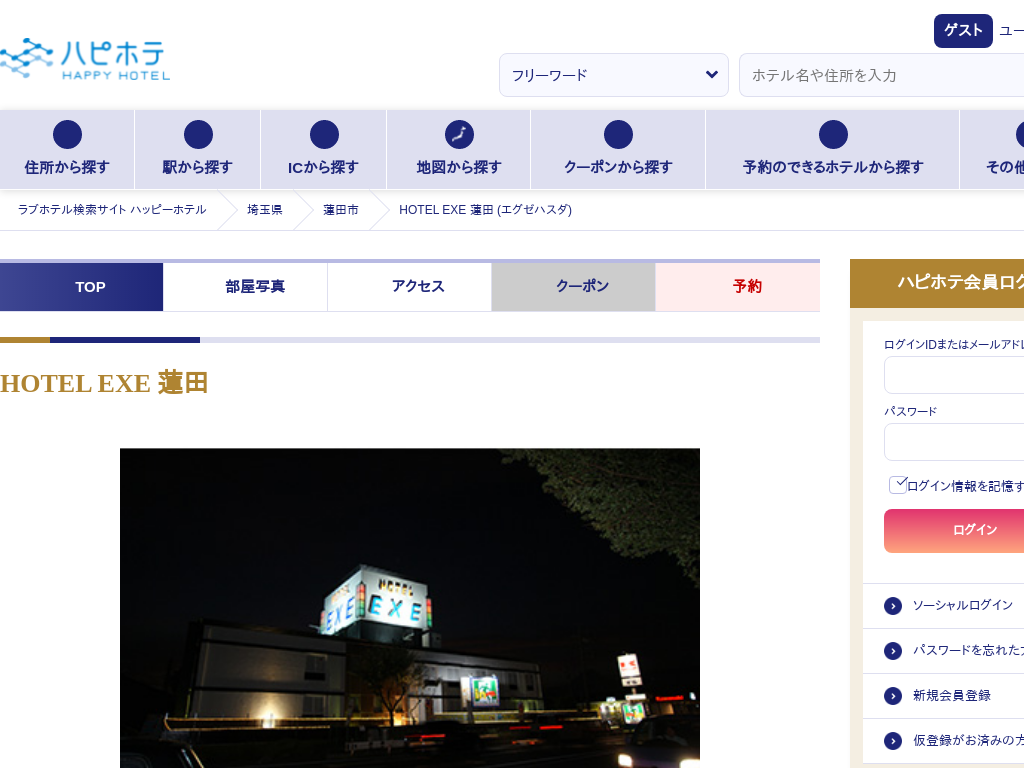Click the ハピホテ会員ログイン panel header
1024x768 pixels.
[x=937, y=283]
